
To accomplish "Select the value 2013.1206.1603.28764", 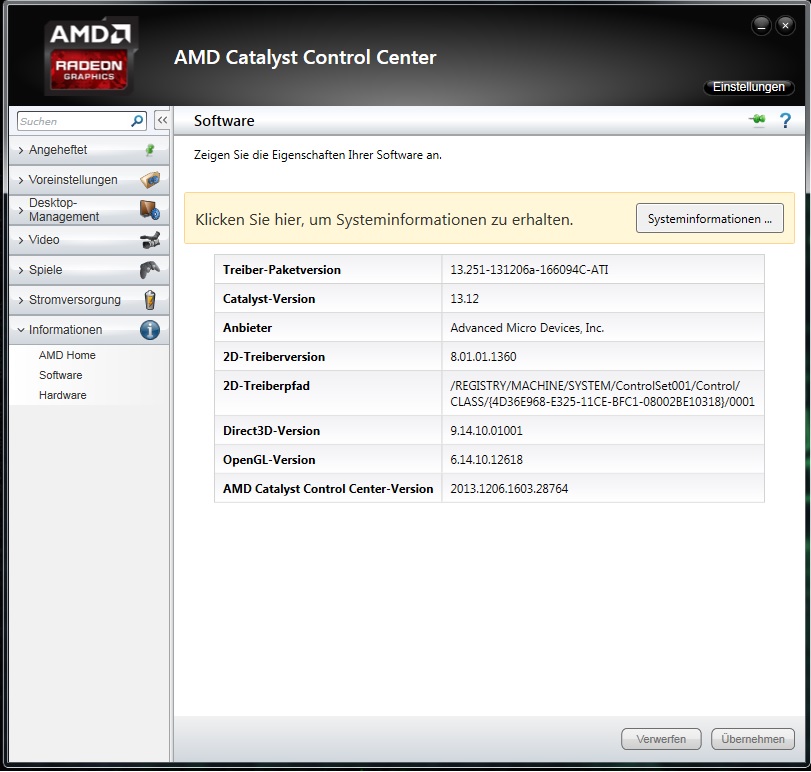I will [x=509, y=489].
